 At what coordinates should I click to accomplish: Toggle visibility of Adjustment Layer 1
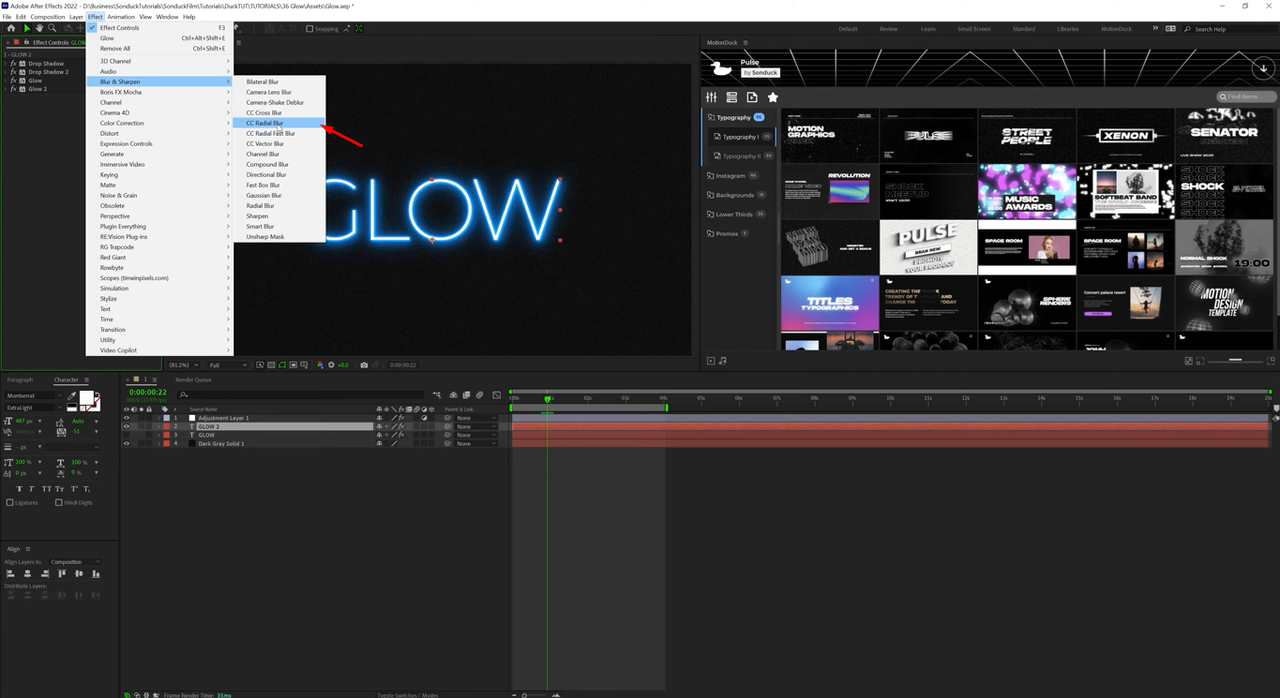tap(126, 418)
